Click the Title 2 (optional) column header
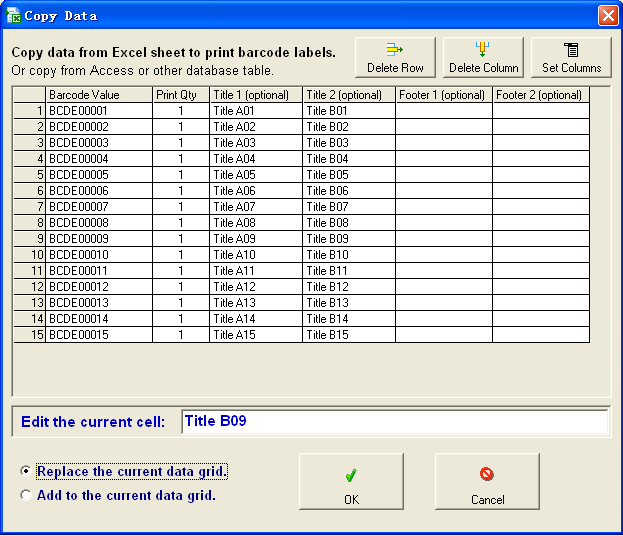The width and height of the screenshot is (623, 536). click(349, 95)
